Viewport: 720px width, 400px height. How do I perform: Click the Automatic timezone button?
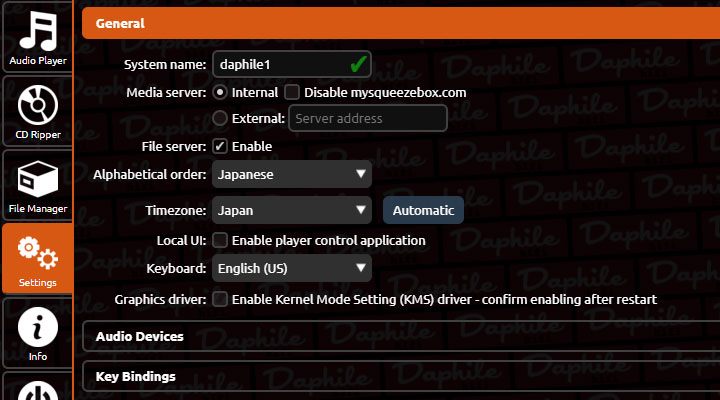(x=423, y=211)
